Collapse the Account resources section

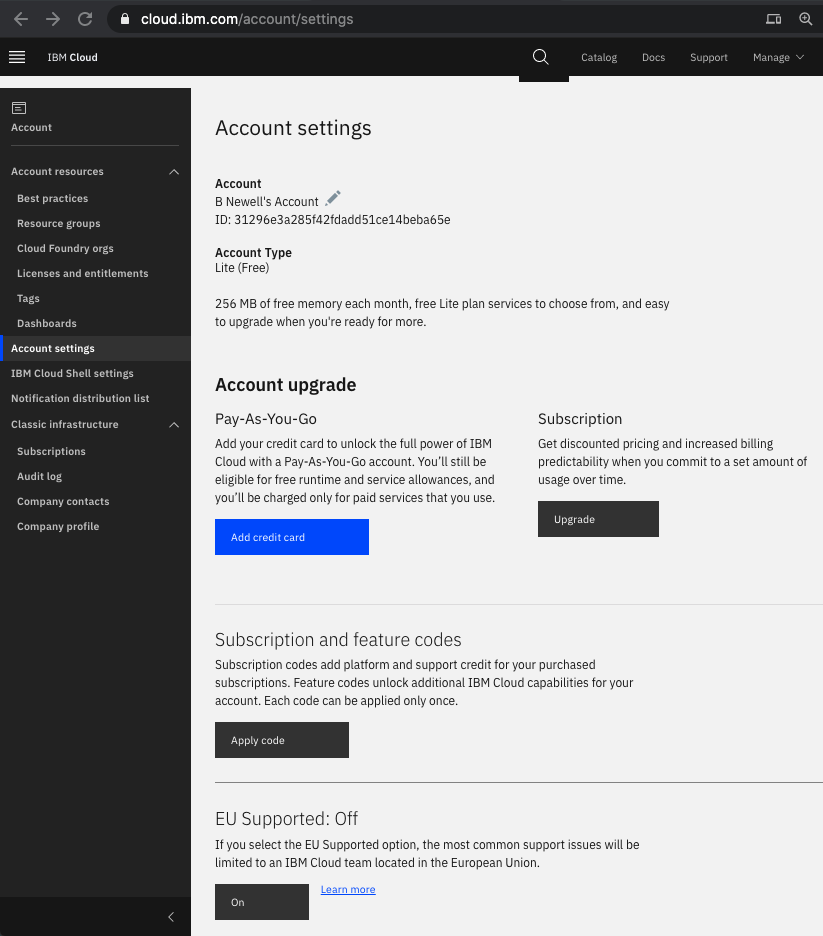[174, 172]
